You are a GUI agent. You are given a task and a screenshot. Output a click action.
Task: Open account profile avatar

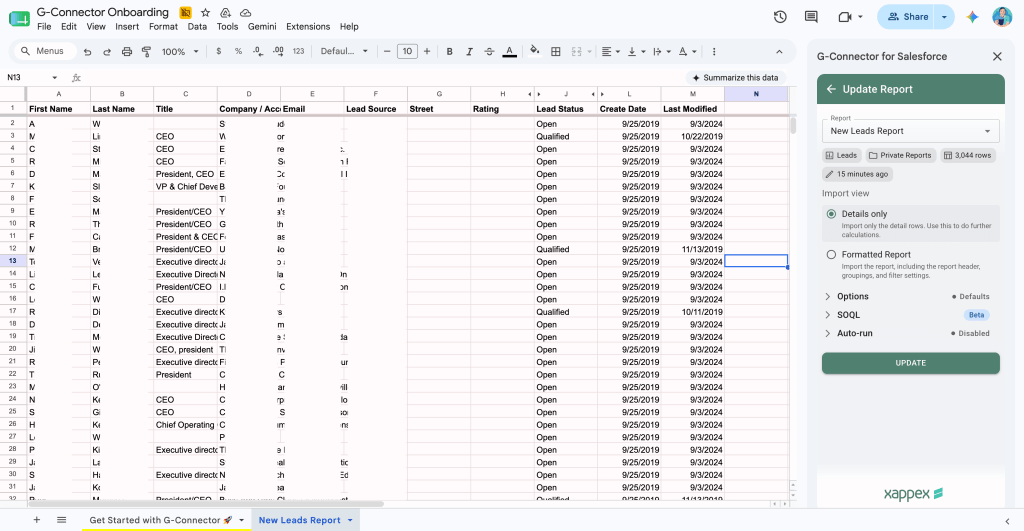1002,17
